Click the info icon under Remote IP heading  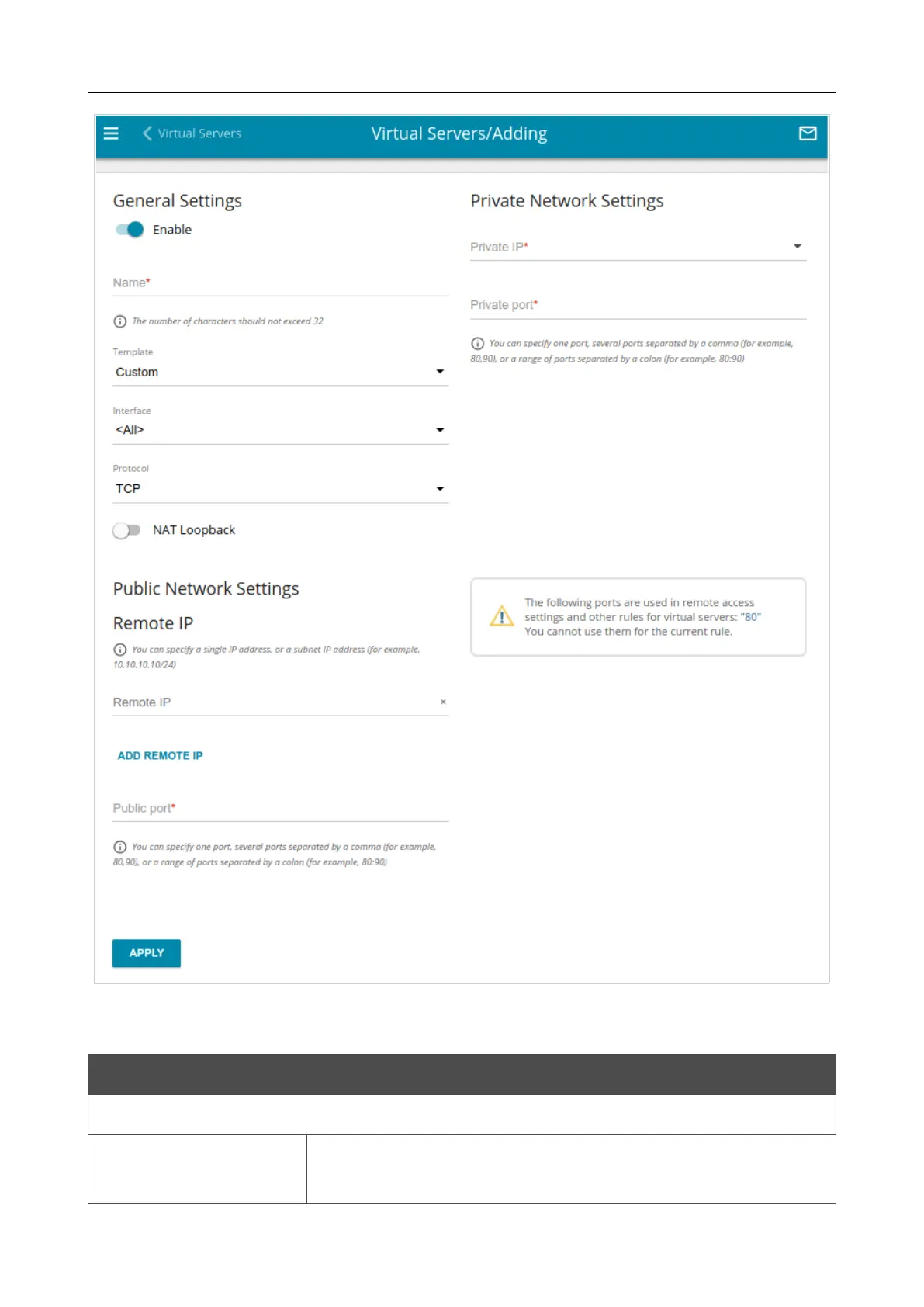tap(120, 650)
